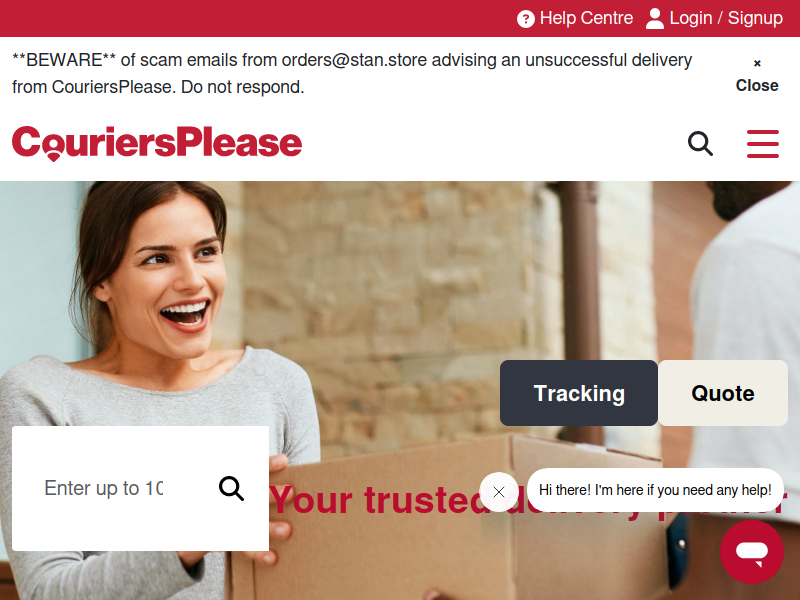Dismiss the chat greeting with the round X
Screen dimensions: 800x600
[499, 492]
